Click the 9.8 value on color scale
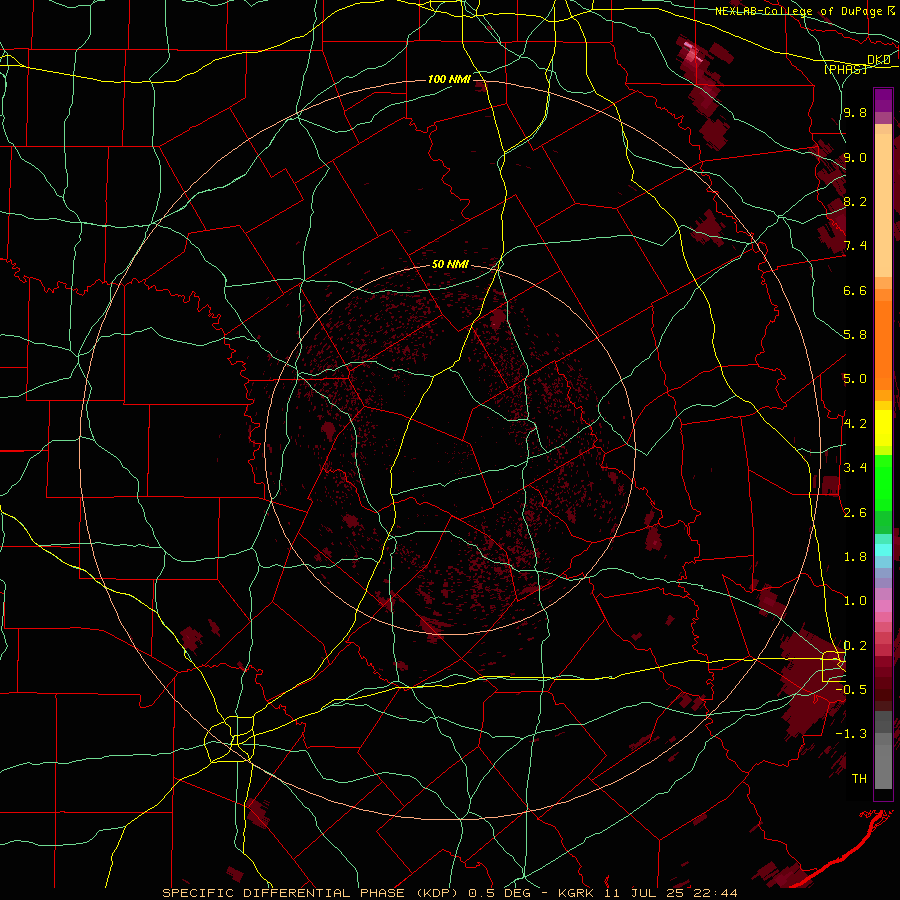Viewport: 900px width, 900px height. [x=855, y=112]
